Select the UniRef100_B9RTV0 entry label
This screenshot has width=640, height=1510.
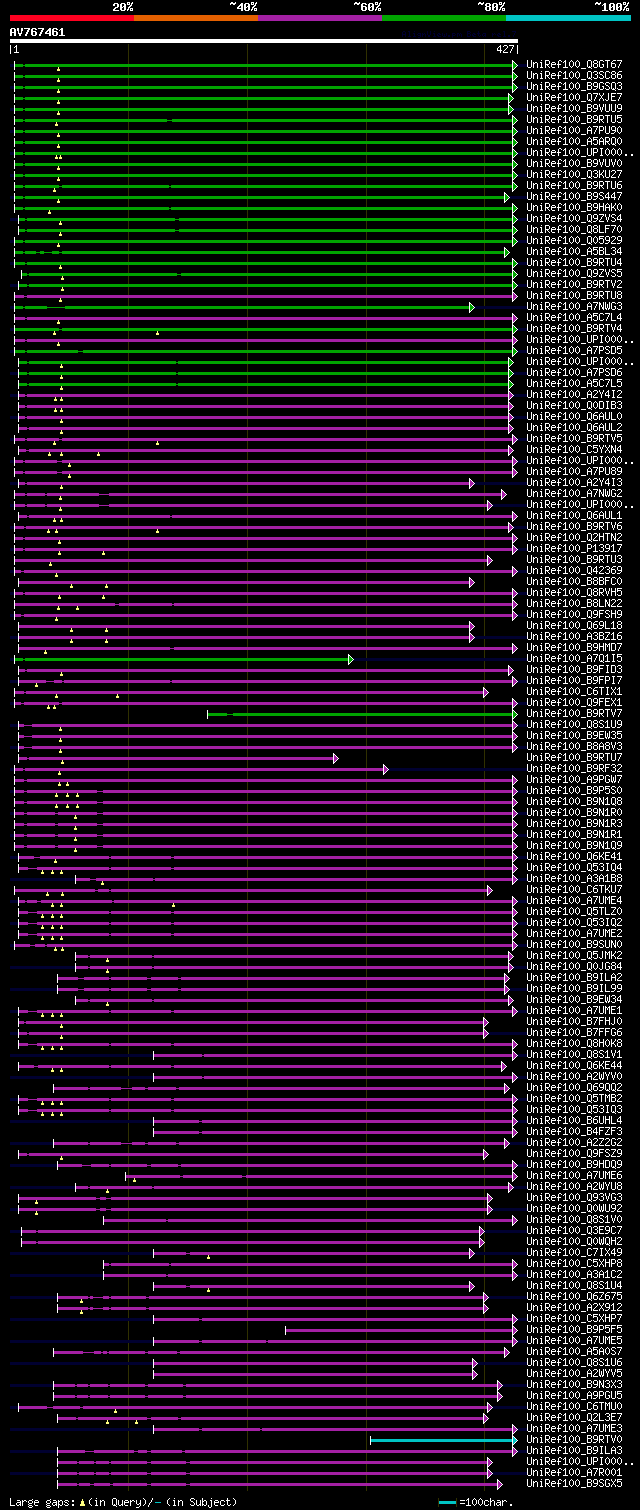point(574,1439)
